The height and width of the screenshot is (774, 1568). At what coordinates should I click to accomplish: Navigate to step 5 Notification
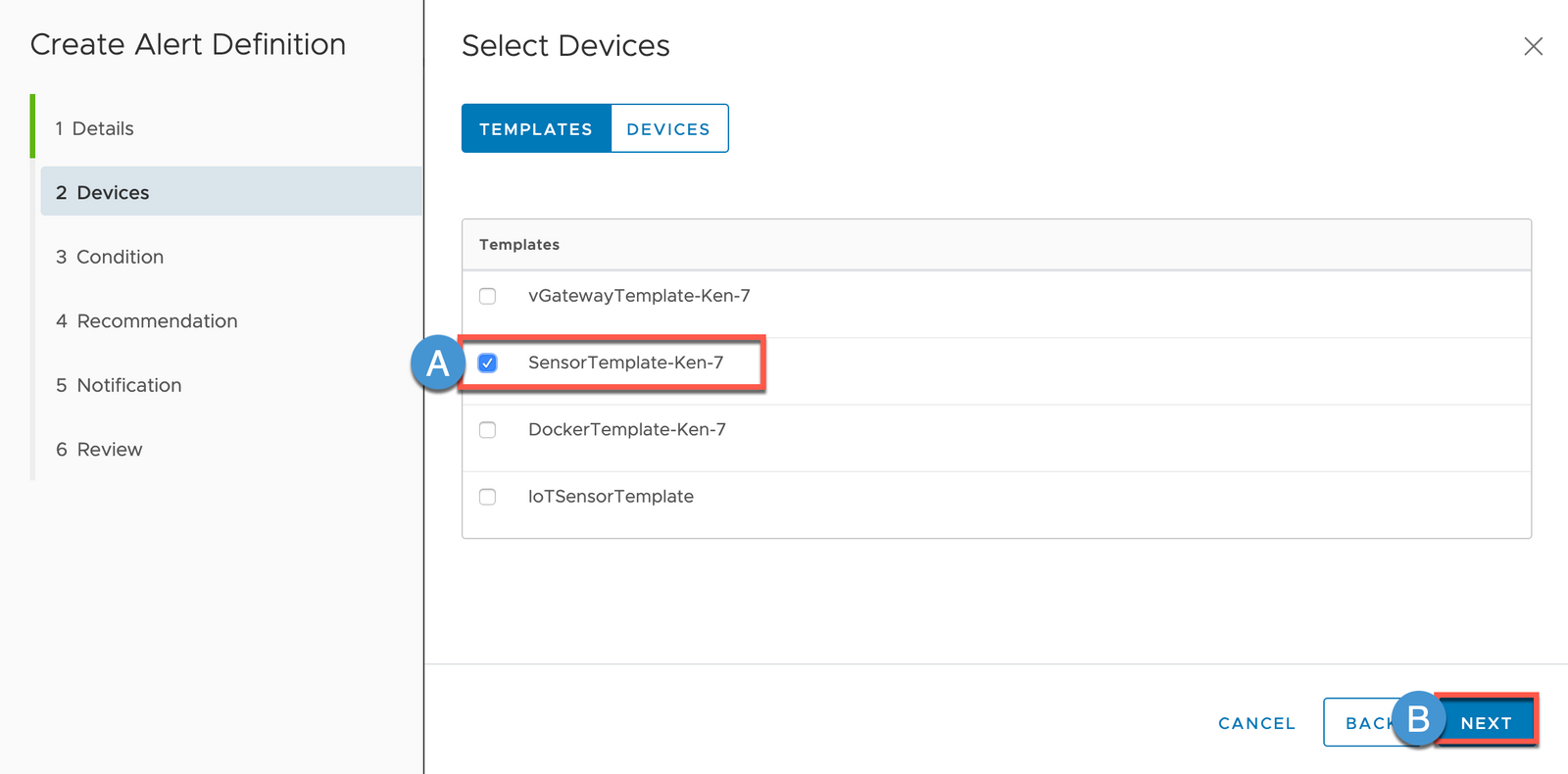point(128,385)
